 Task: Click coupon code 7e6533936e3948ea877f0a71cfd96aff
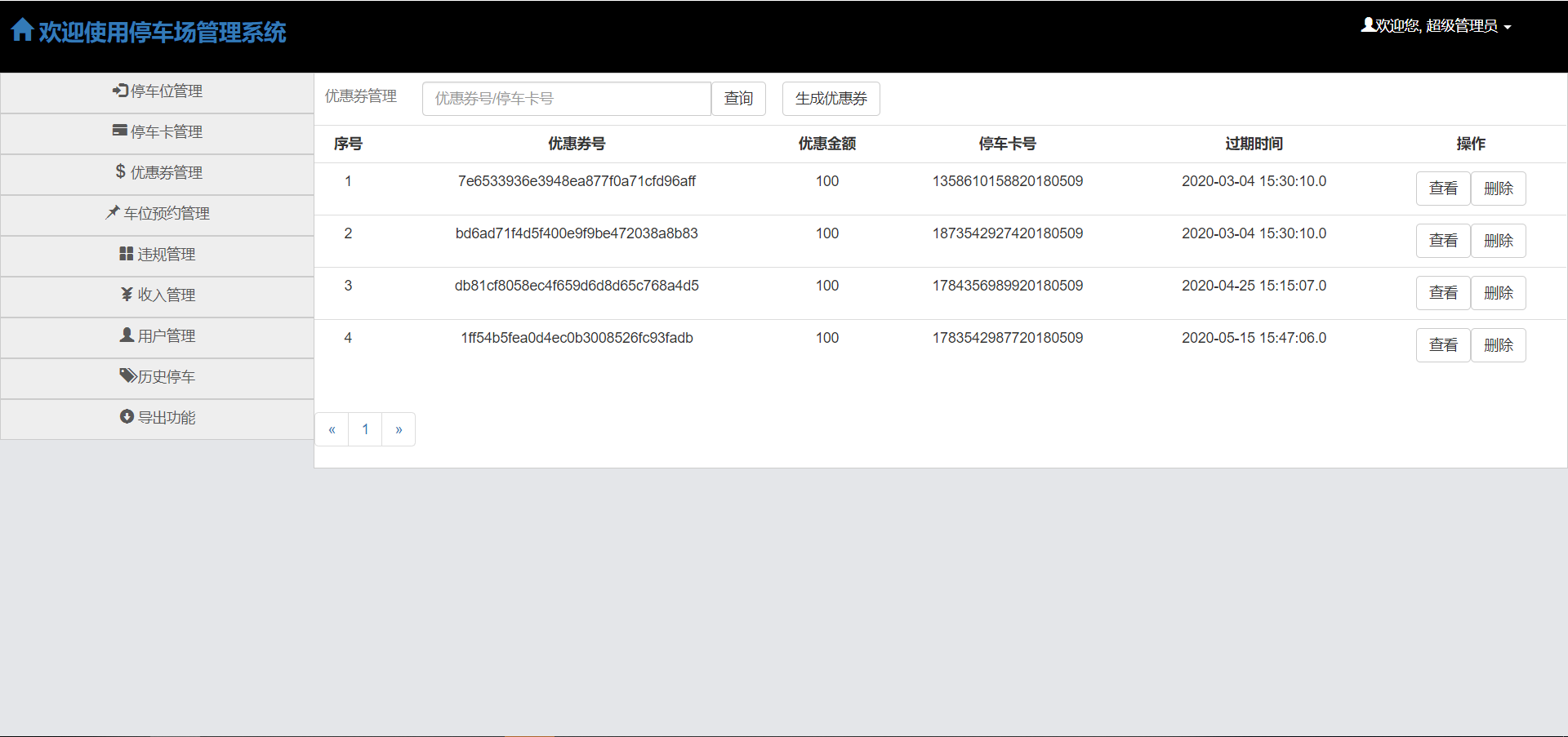pyautogui.click(x=577, y=181)
